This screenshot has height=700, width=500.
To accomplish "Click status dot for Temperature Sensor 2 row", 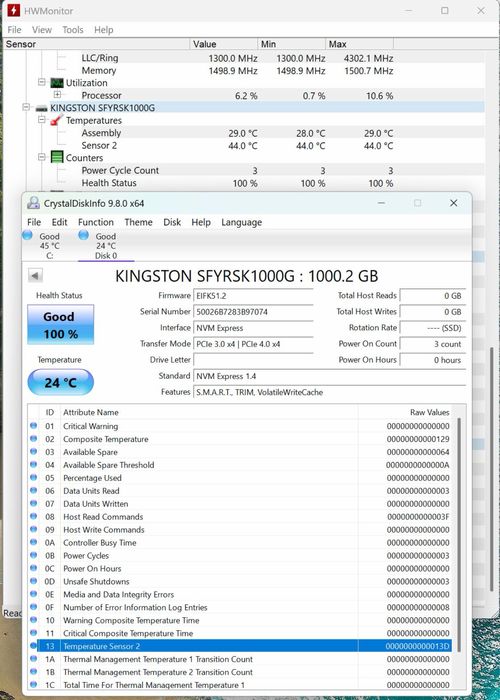I will [33, 646].
